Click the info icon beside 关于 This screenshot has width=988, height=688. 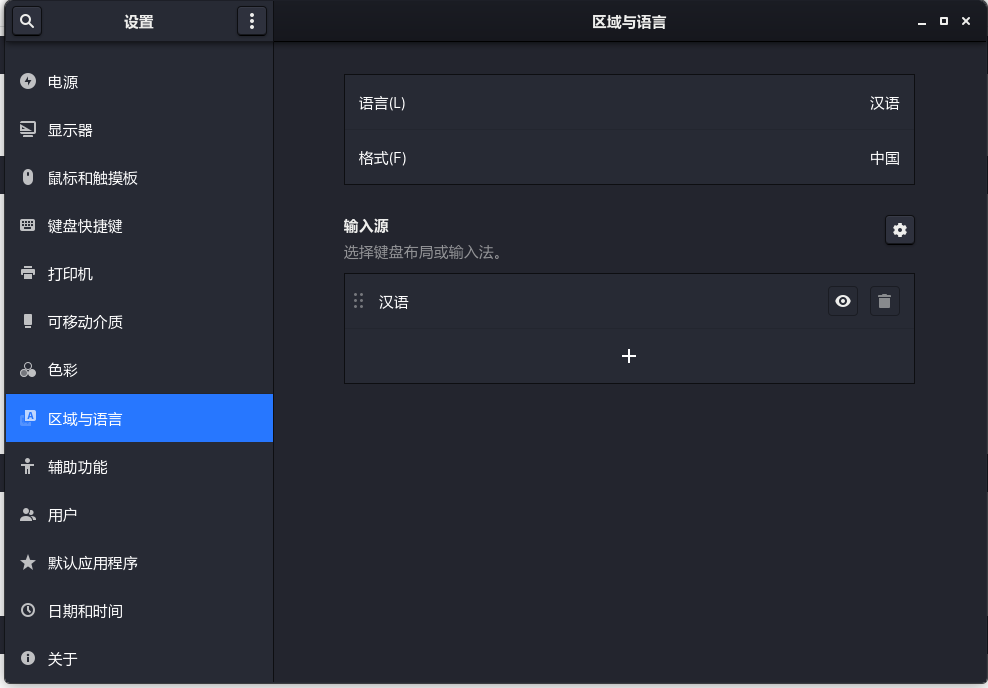pos(28,658)
